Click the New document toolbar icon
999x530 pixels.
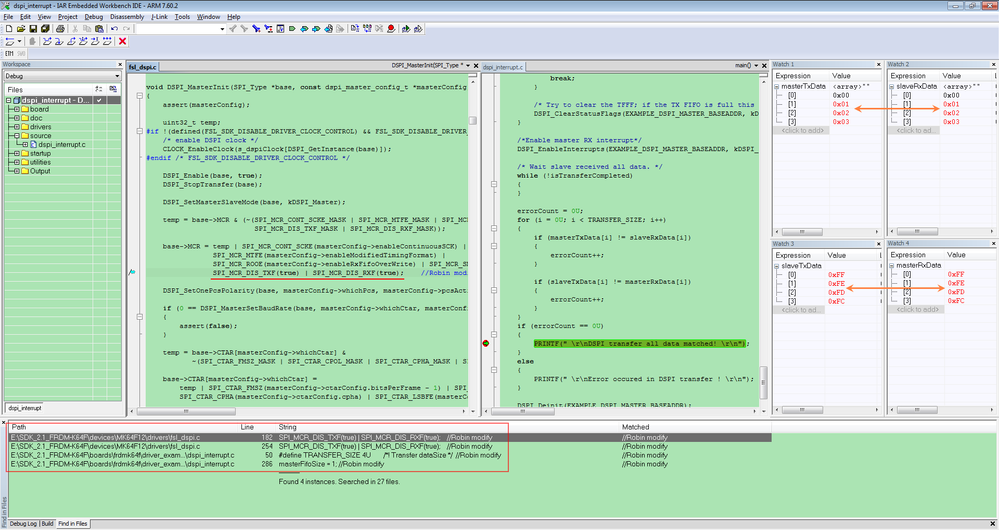tap(8, 29)
